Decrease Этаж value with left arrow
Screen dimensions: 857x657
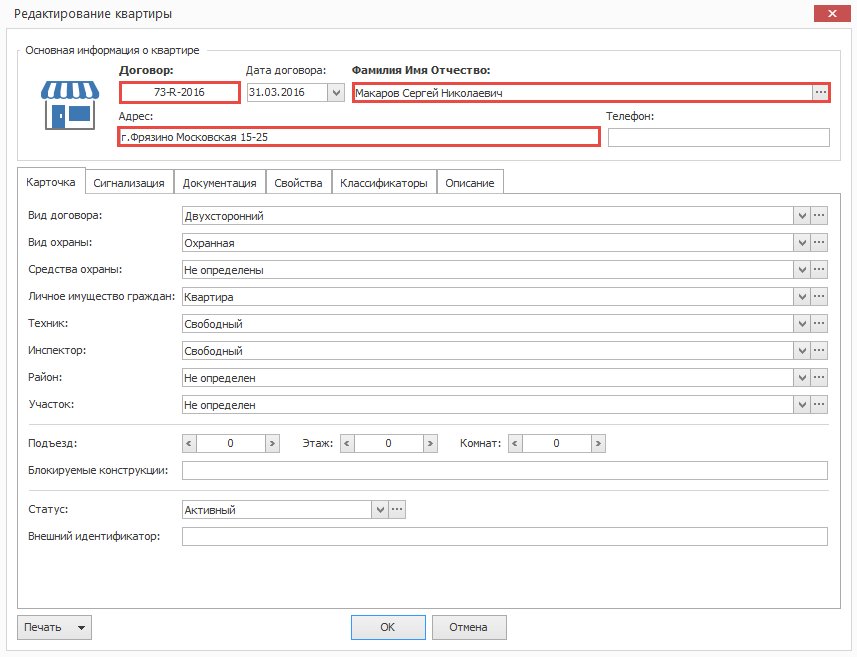(347, 443)
